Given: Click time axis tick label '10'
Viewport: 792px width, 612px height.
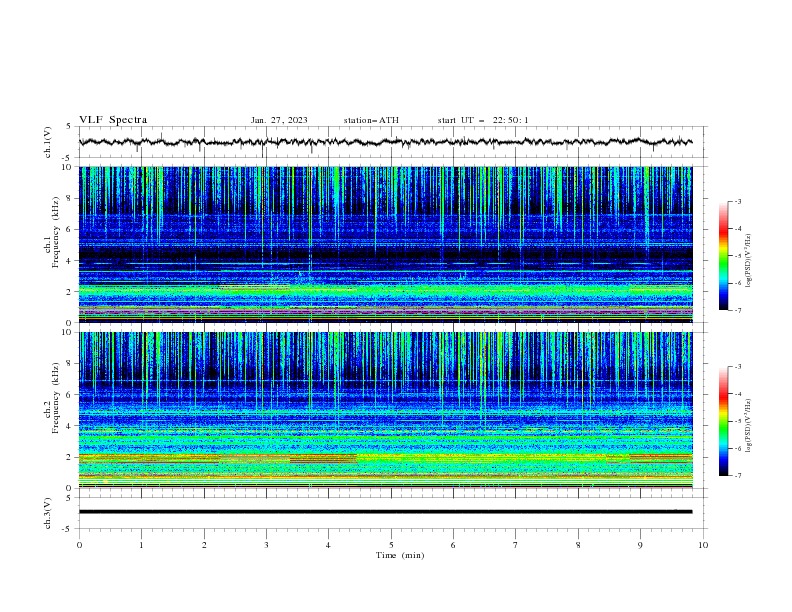Looking at the screenshot, I should click(x=703, y=545).
